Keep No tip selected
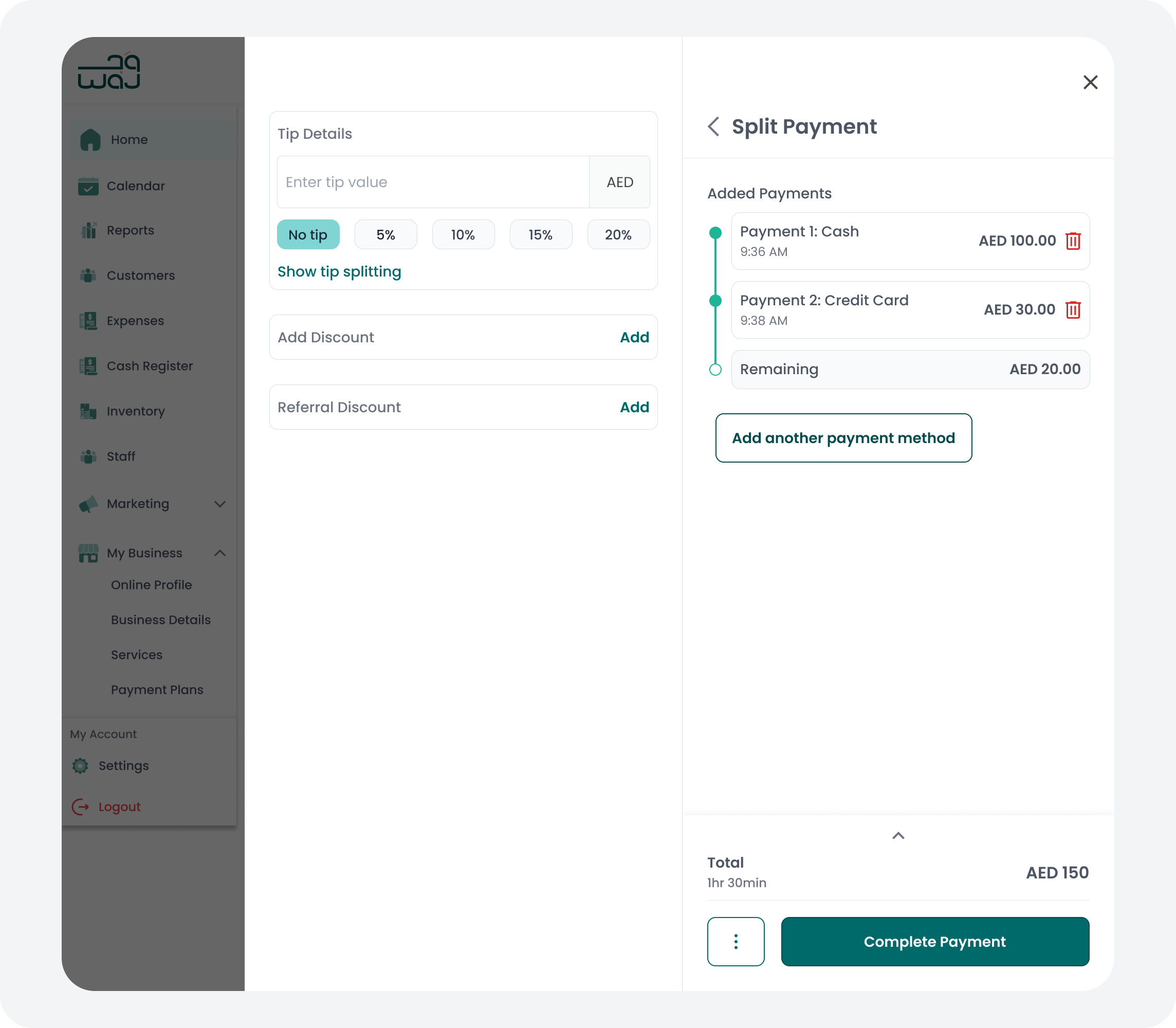The height and width of the screenshot is (1028, 1176). [308, 234]
